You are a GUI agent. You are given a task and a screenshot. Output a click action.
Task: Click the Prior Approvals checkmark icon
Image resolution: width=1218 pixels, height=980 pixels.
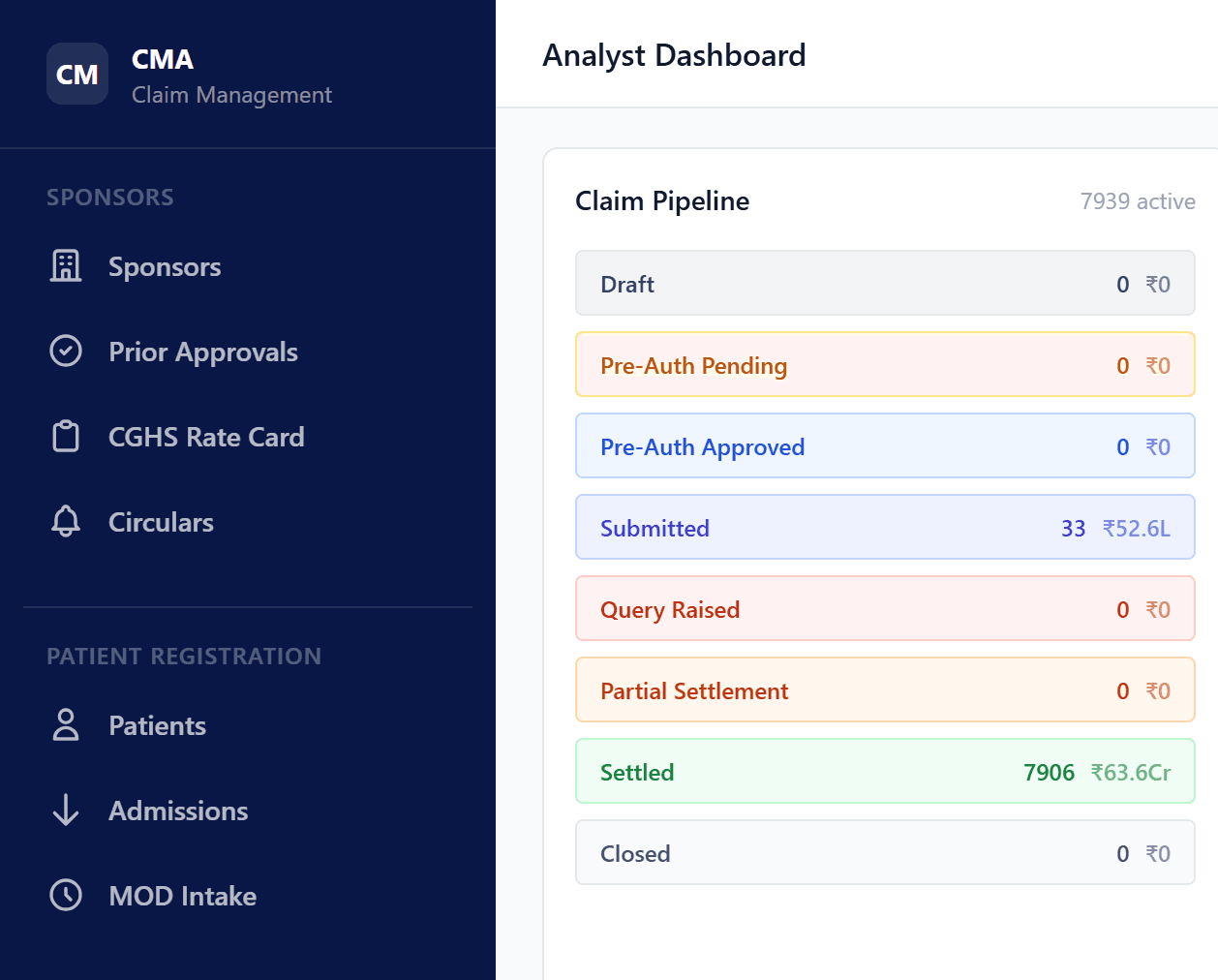66,352
